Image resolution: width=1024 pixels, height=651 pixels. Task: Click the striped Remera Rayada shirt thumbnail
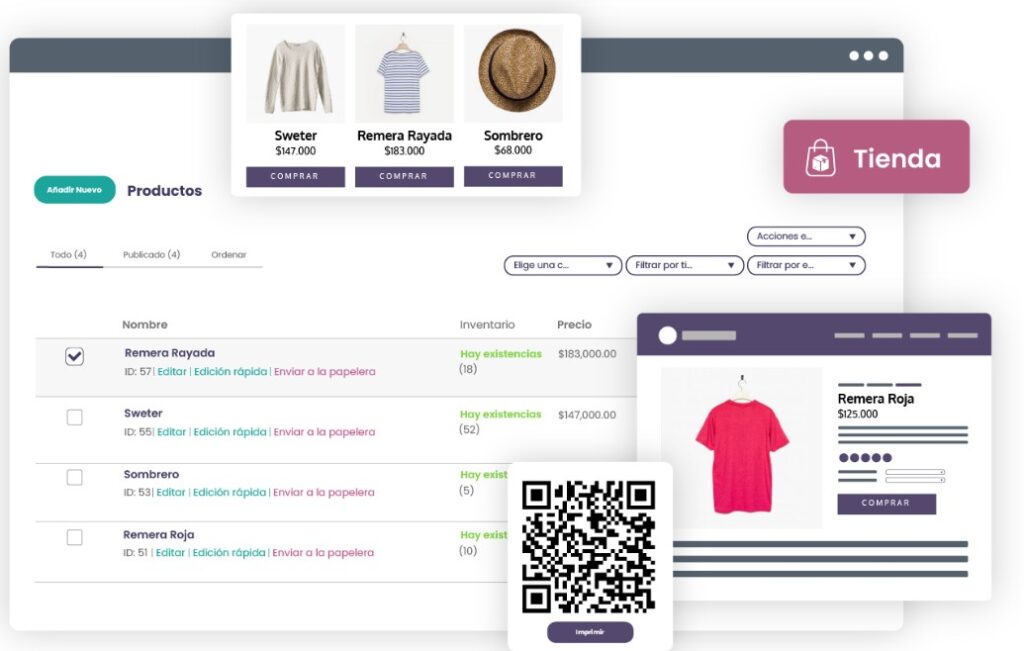pos(404,74)
